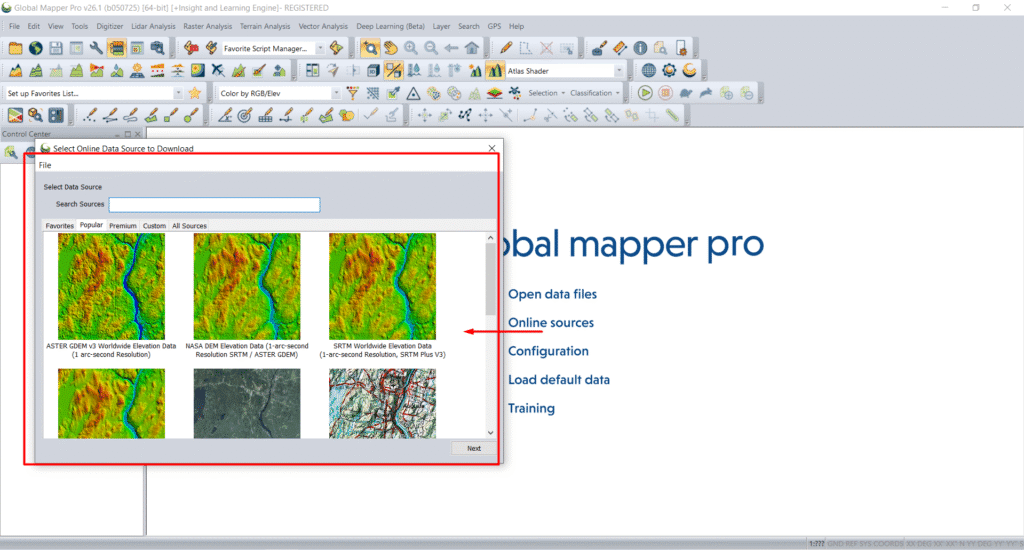Click the Configuration link
The image size is (1024, 550).
(x=548, y=351)
